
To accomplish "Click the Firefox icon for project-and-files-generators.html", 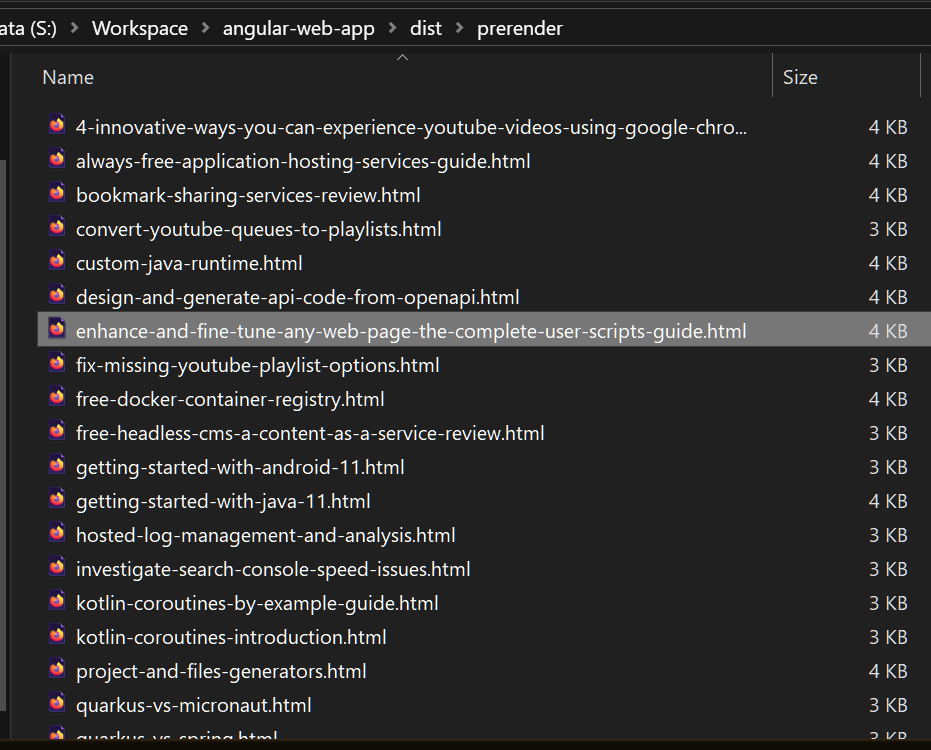I will (57, 670).
